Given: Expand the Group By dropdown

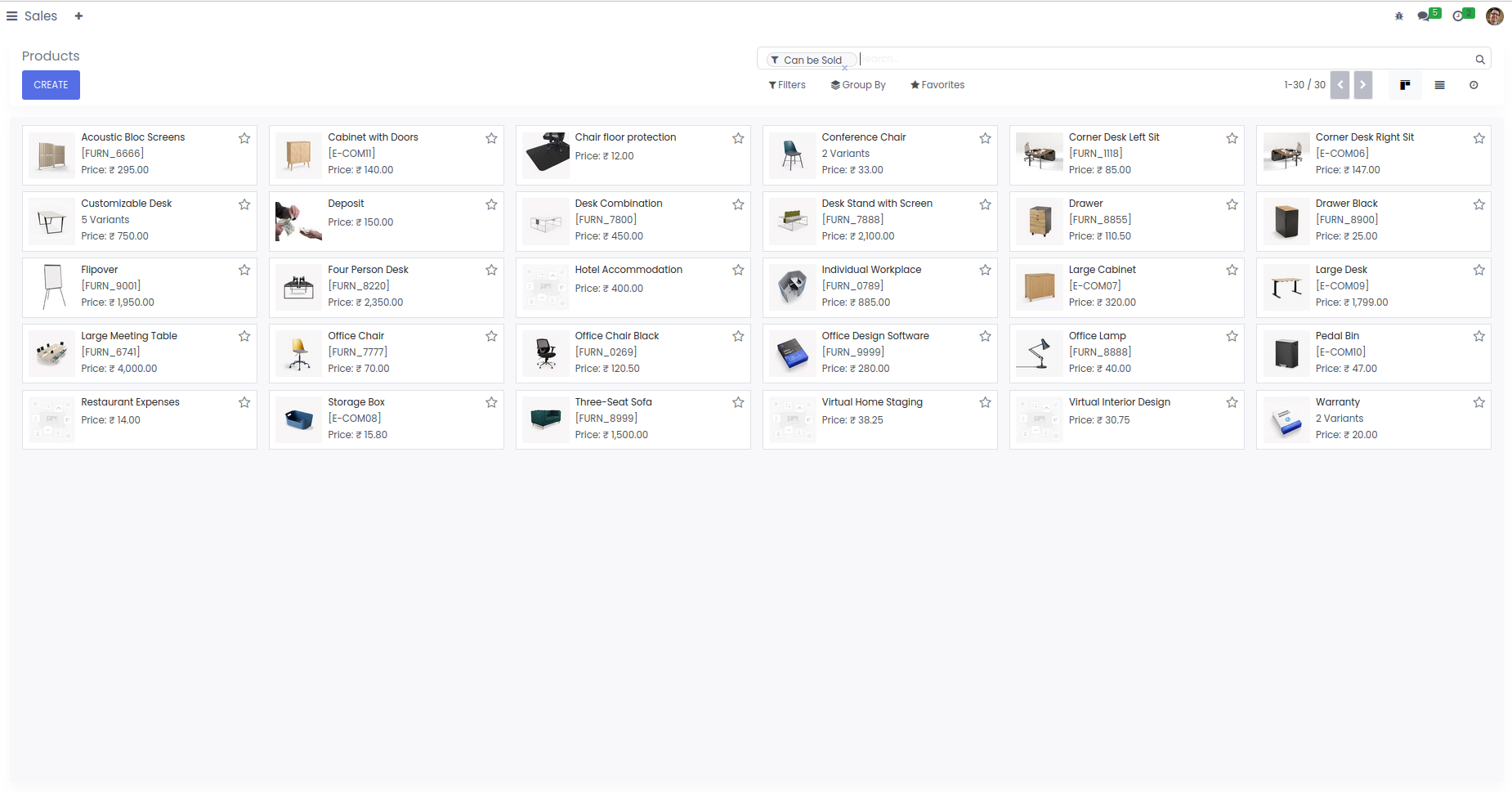Looking at the screenshot, I should [x=858, y=85].
